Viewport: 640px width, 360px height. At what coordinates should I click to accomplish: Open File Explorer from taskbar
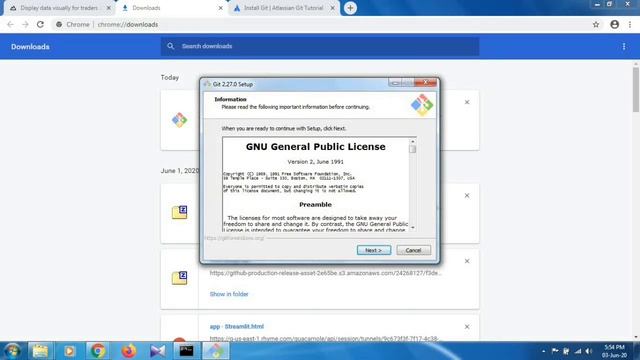click(40, 351)
